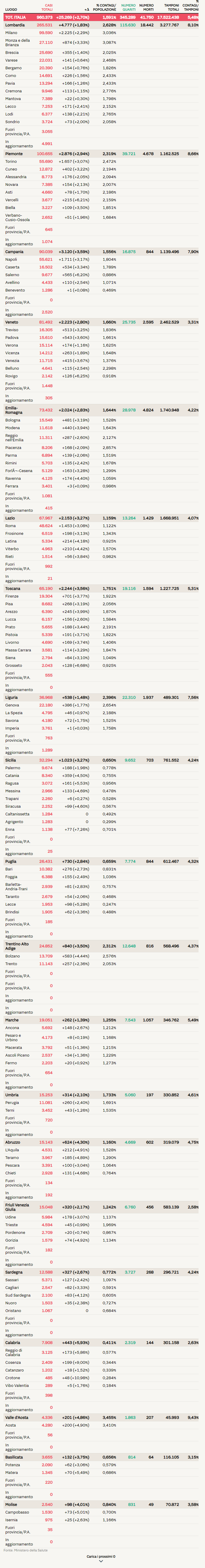The width and height of the screenshot is (205, 1568).
Task: Toggle the Campania region row
Action: click(x=14, y=251)
